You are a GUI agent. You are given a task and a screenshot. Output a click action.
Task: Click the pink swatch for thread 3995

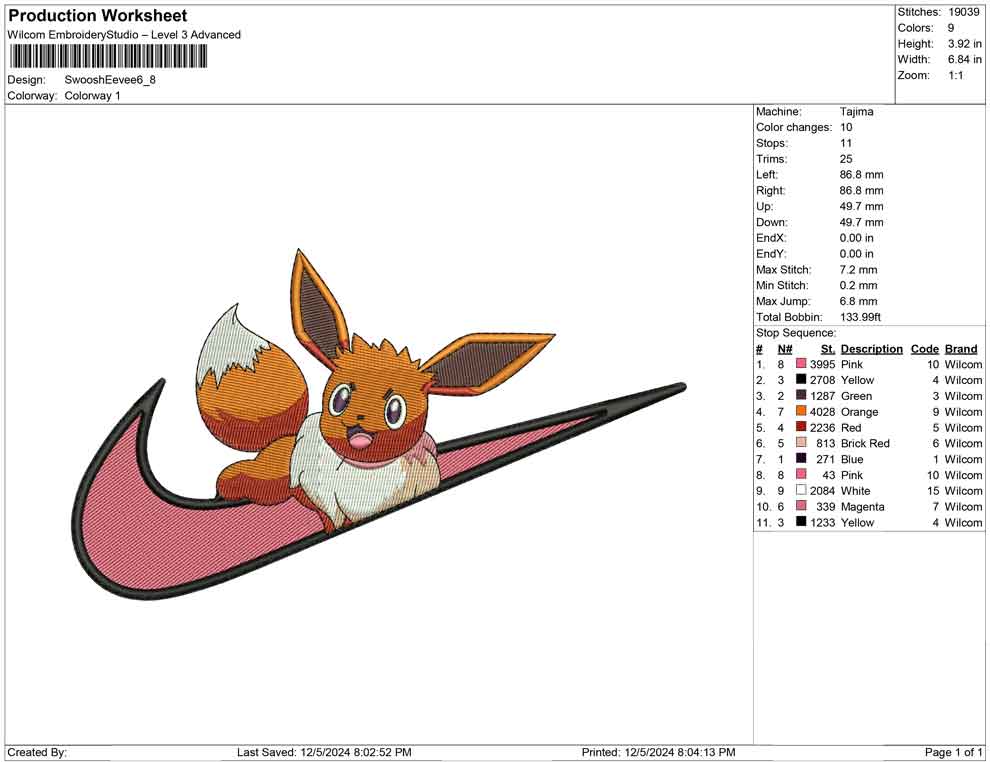tap(801, 365)
